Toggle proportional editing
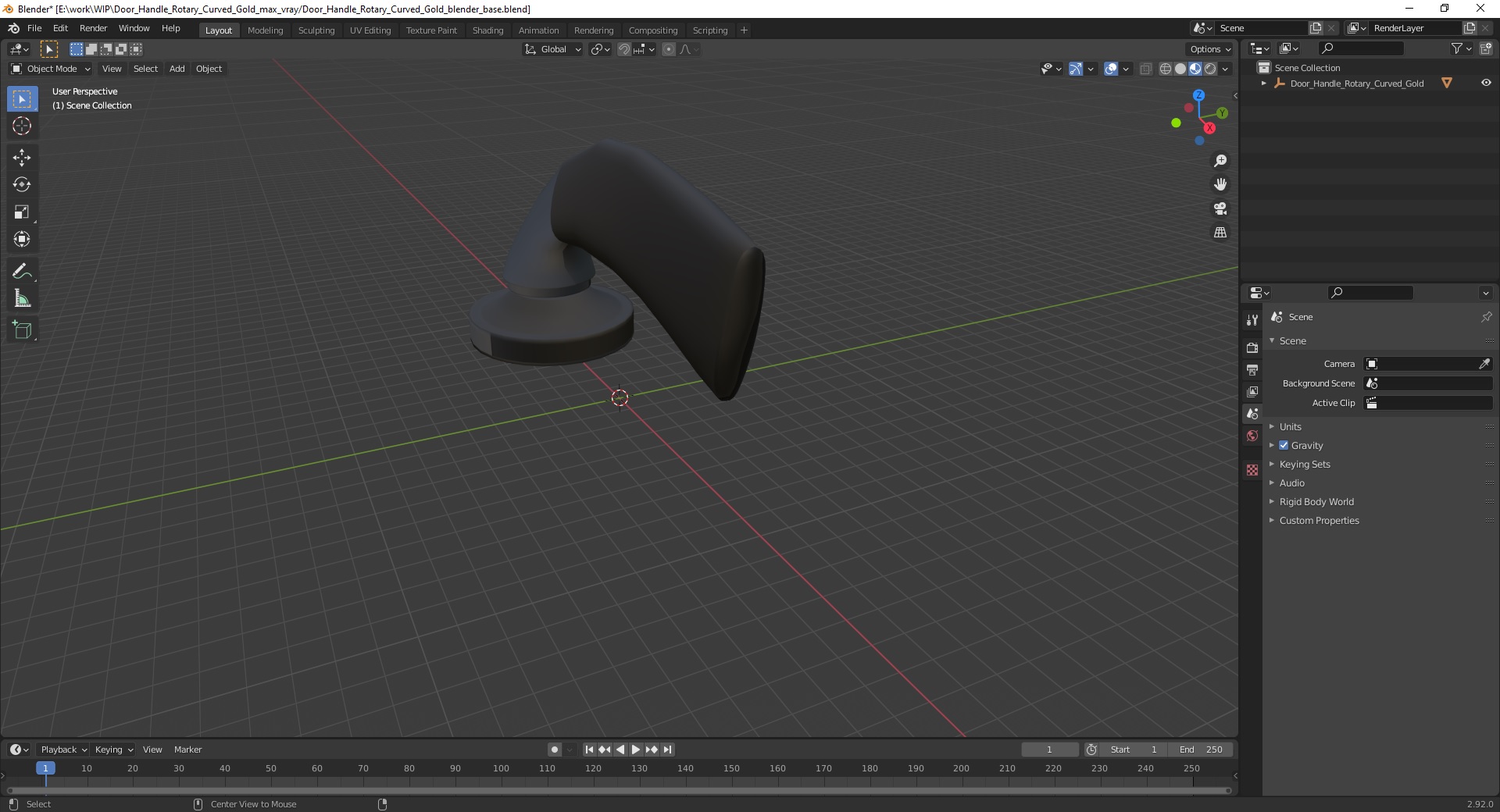The width and height of the screenshot is (1500, 812). (x=669, y=49)
